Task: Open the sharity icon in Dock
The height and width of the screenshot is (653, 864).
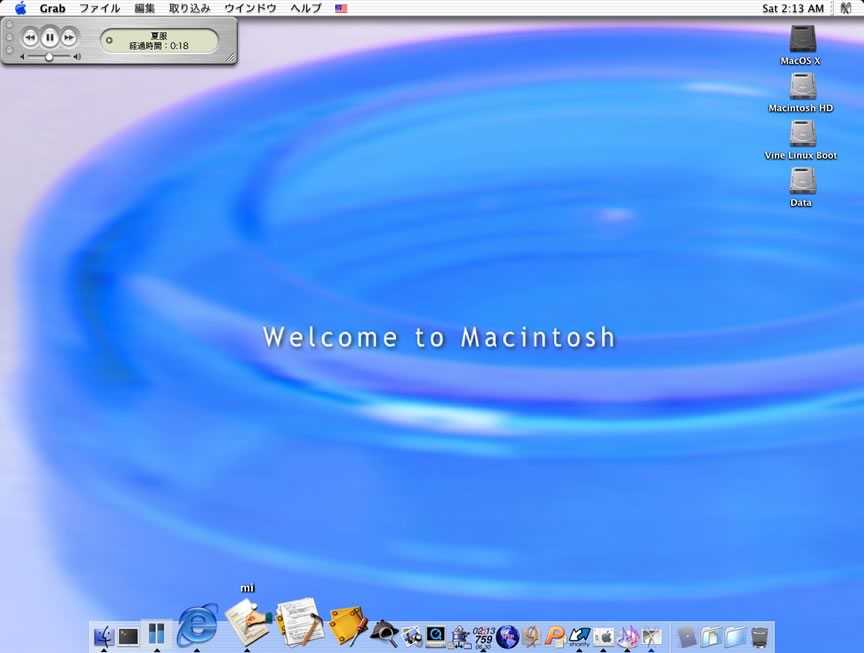Action: click(x=579, y=636)
